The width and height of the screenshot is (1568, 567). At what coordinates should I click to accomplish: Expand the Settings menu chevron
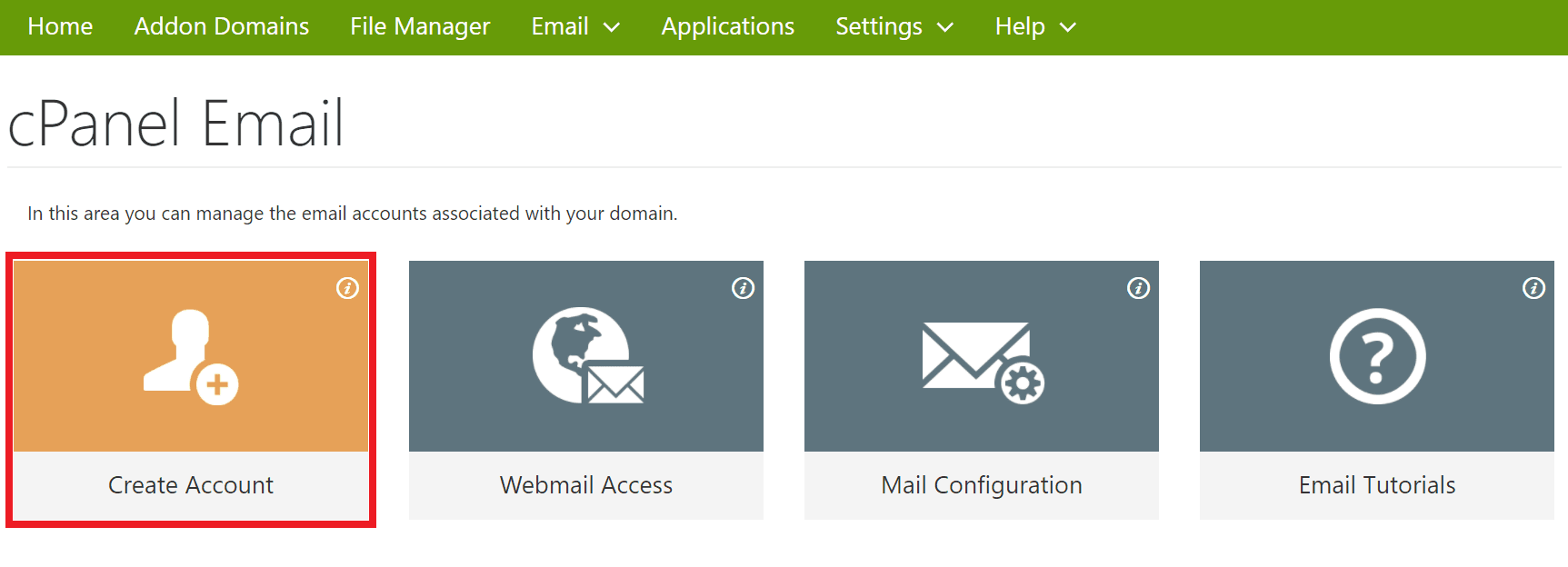(945, 28)
